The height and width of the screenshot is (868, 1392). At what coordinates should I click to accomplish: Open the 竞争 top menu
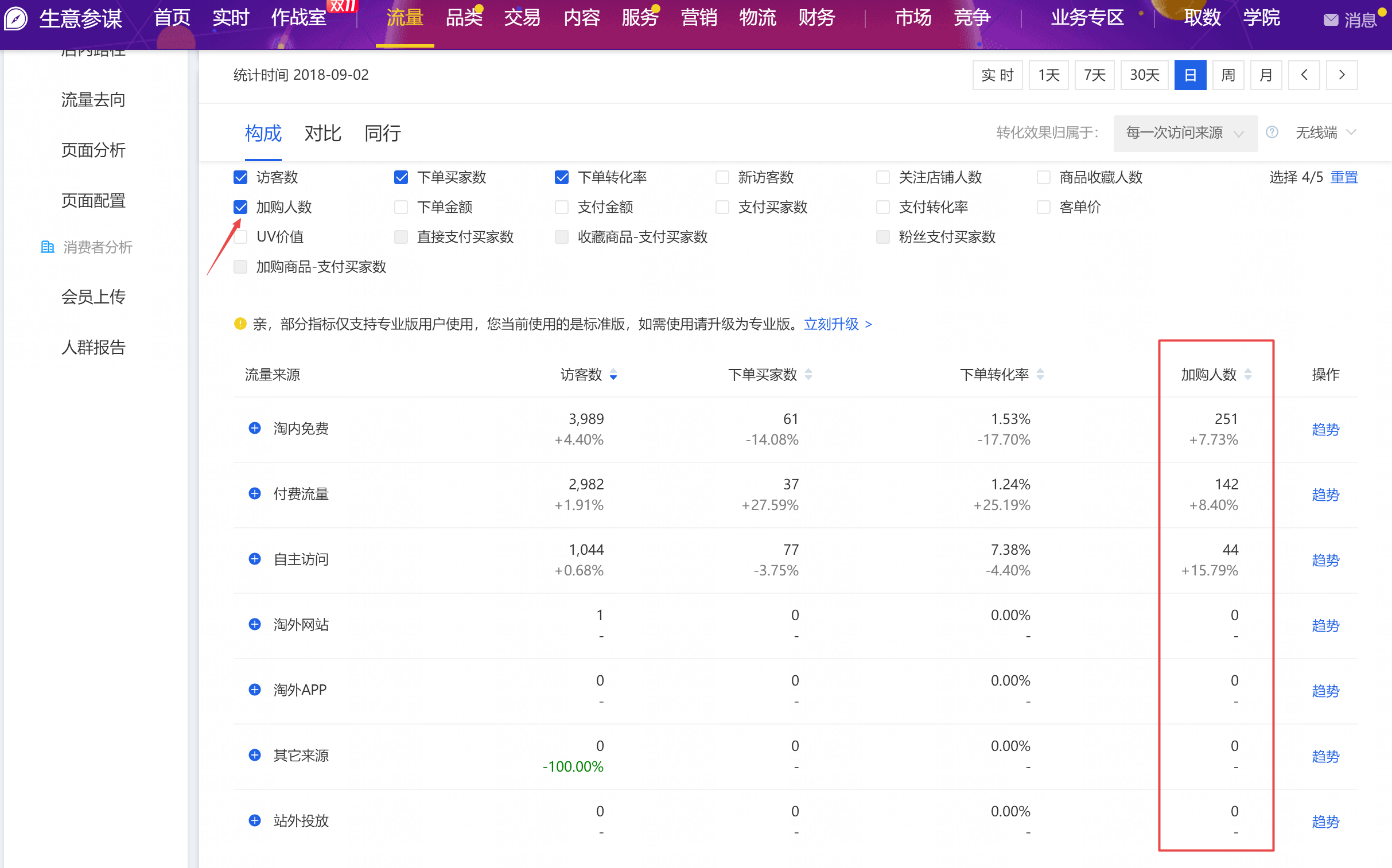pyautogui.click(x=972, y=18)
